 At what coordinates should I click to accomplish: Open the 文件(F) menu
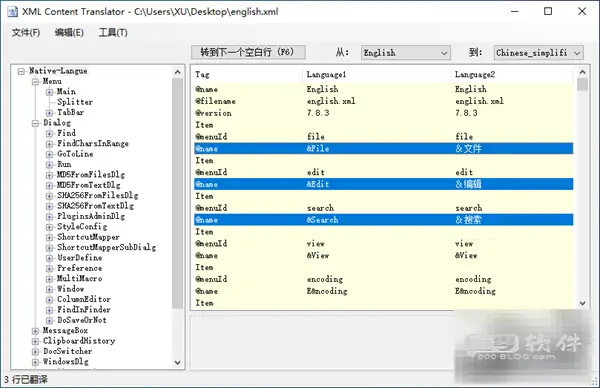coord(26,33)
